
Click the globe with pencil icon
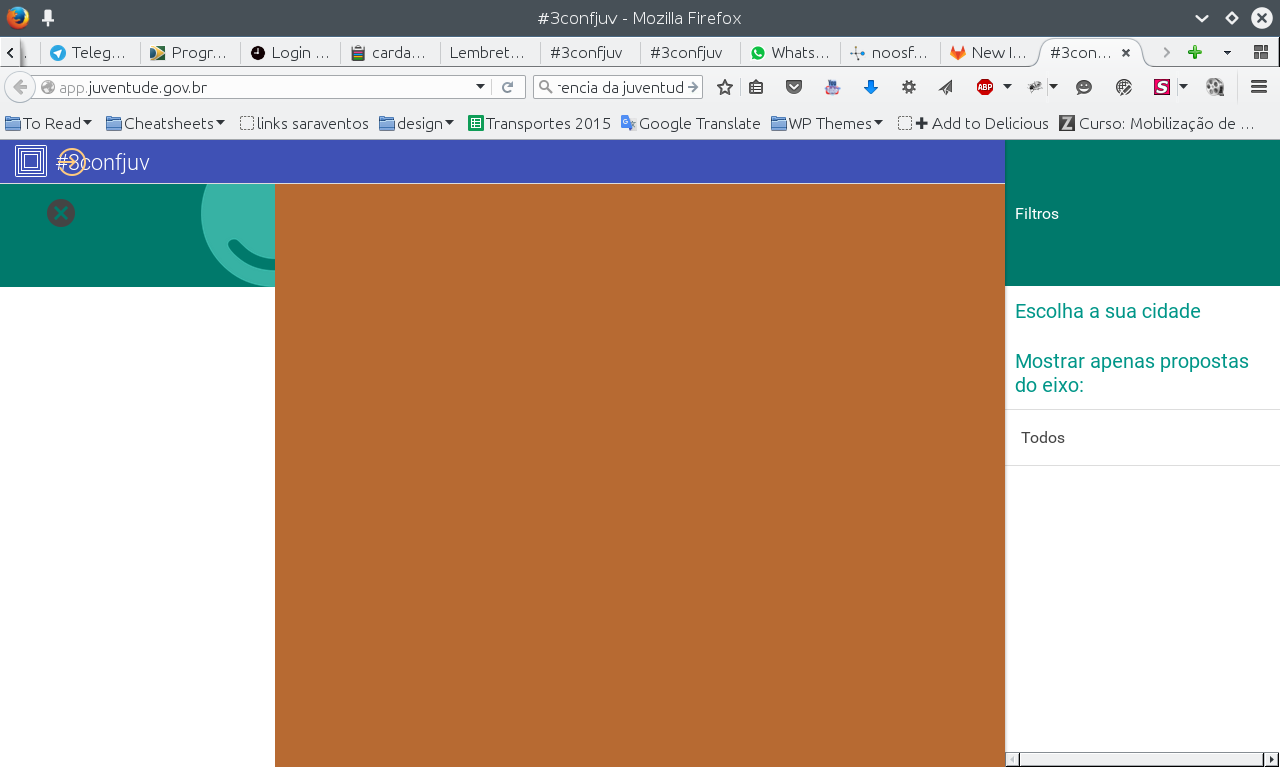tap(1124, 87)
